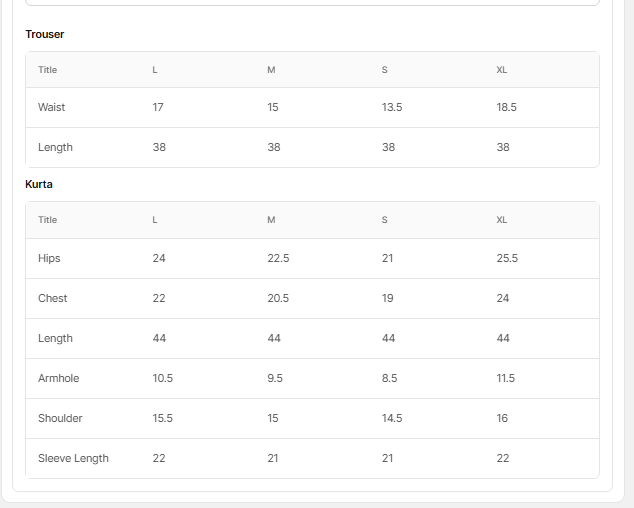The width and height of the screenshot is (634, 508).
Task: Click the Armhole value 10.5
Action: coord(163,378)
